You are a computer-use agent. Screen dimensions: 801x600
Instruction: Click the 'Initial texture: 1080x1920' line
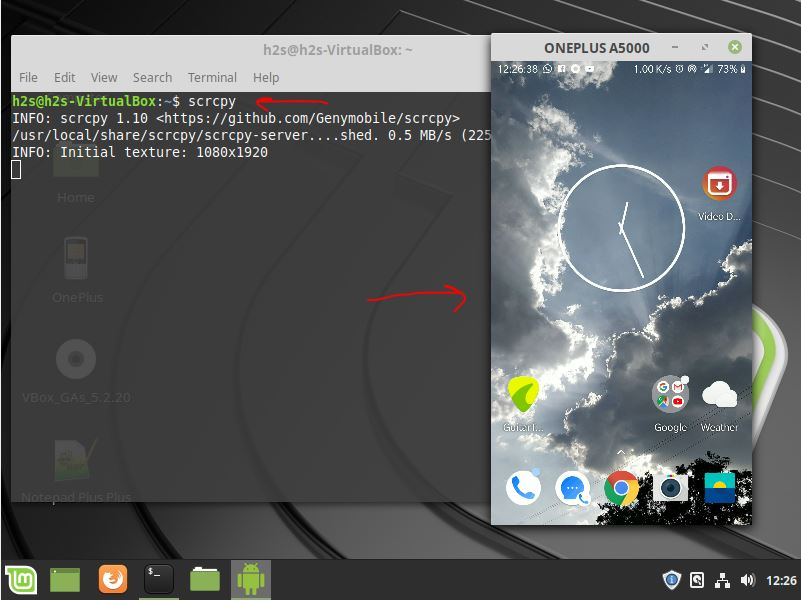tap(164, 152)
